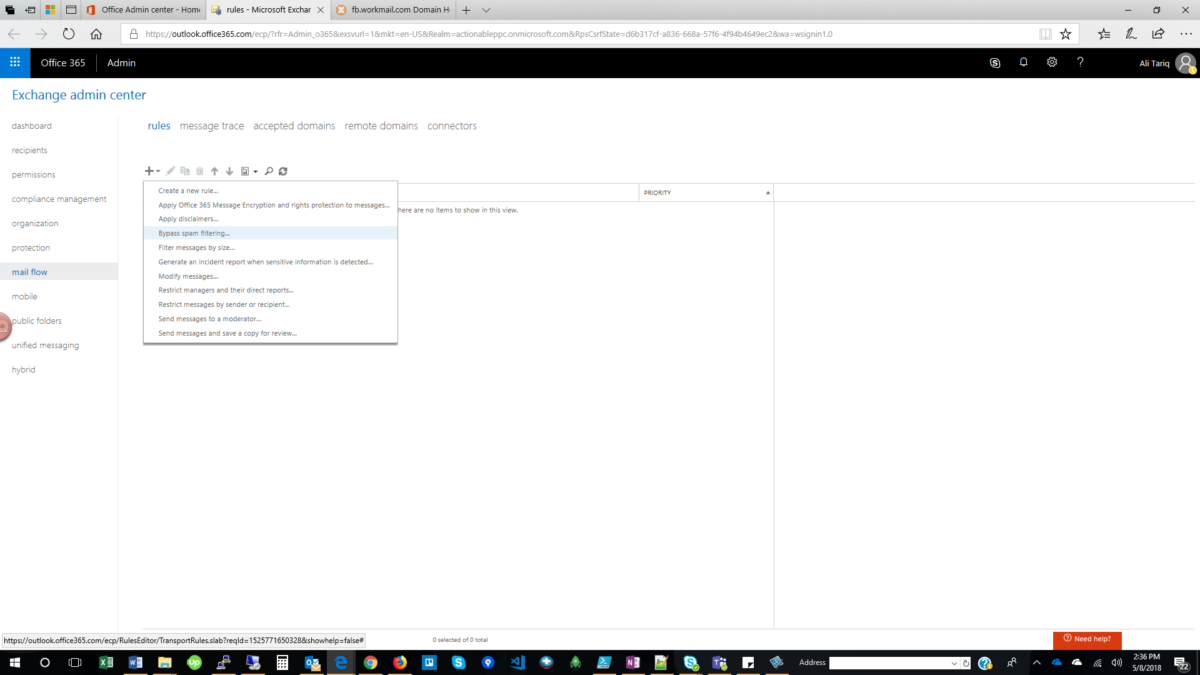
Task: Click the browser address bar URL
Action: (x=488, y=33)
